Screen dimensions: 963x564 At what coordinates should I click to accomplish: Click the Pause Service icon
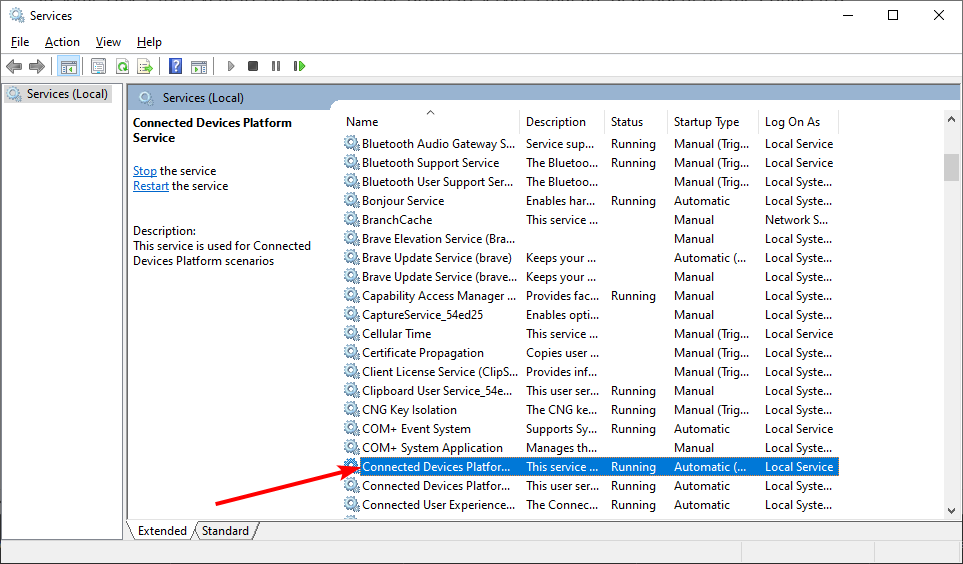point(276,66)
